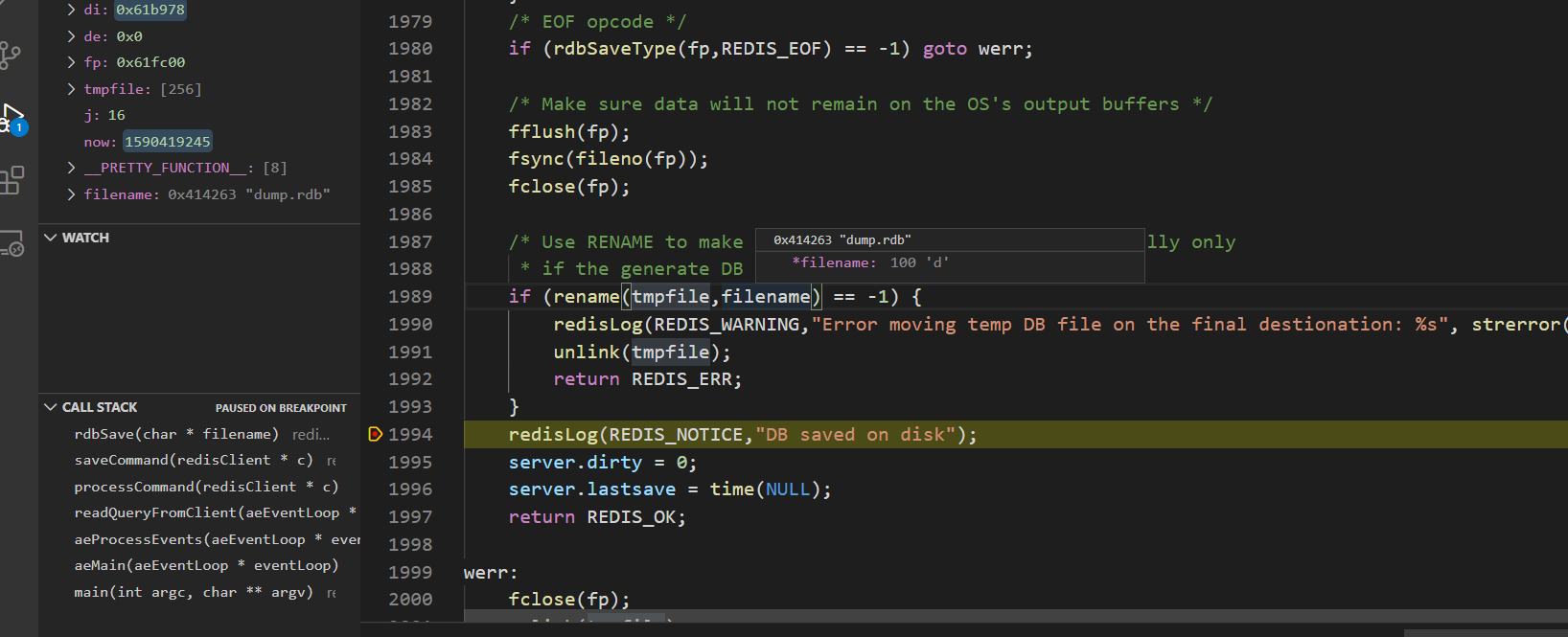Select processCommand stack frame
The height and width of the screenshot is (637, 1568).
199,487
